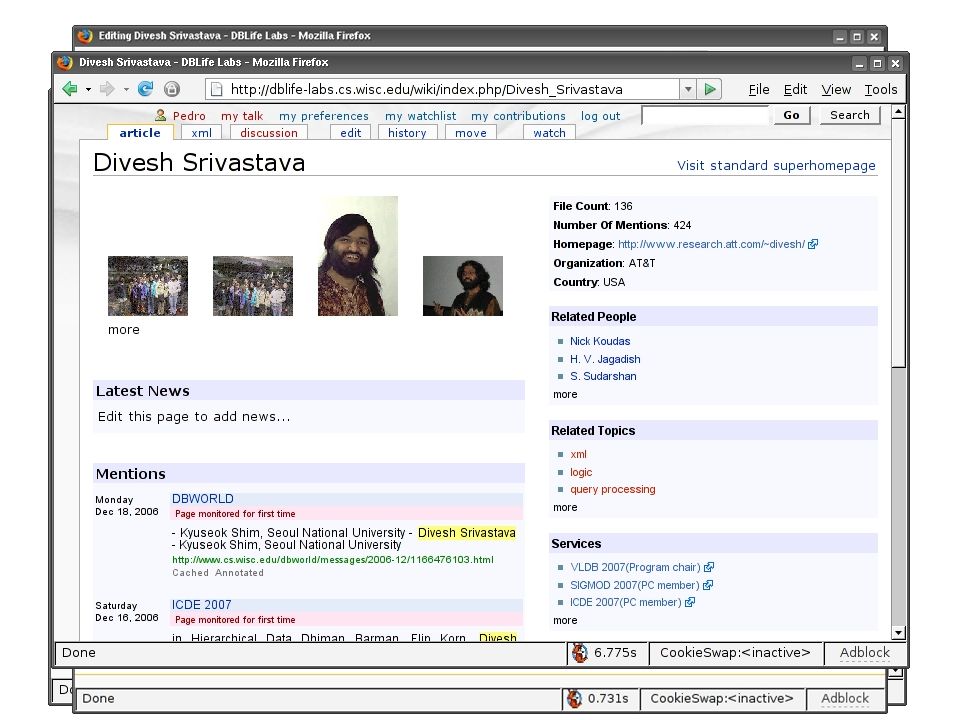Open my preferences link
The image size is (960, 720).
pyautogui.click(x=324, y=116)
